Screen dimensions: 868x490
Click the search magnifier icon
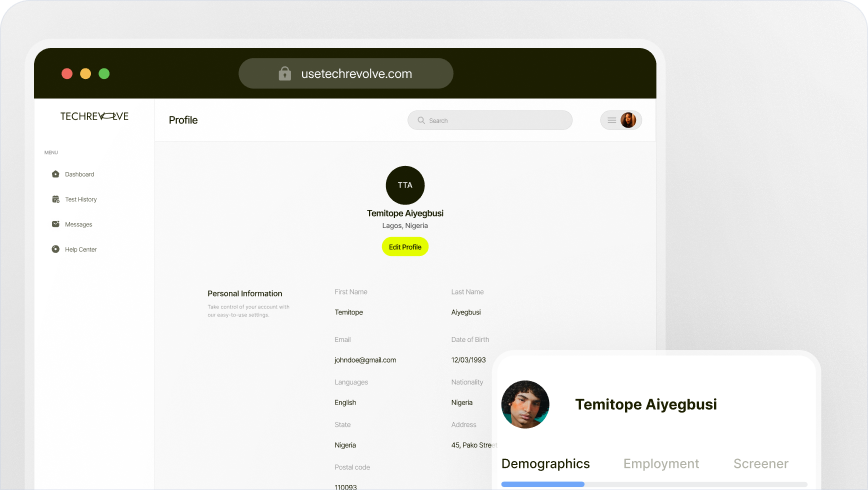(421, 120)
